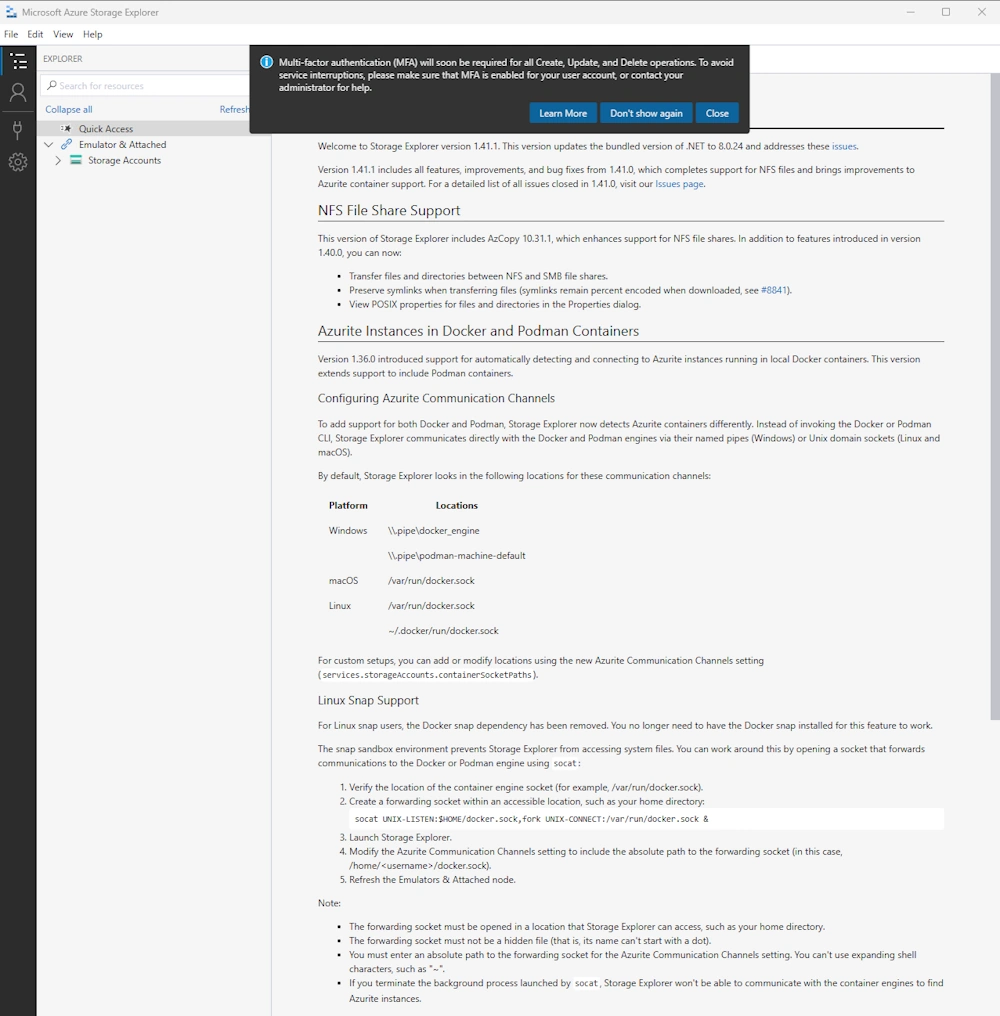Open the Help menu

pyautogui.click(x=92, y=34)
